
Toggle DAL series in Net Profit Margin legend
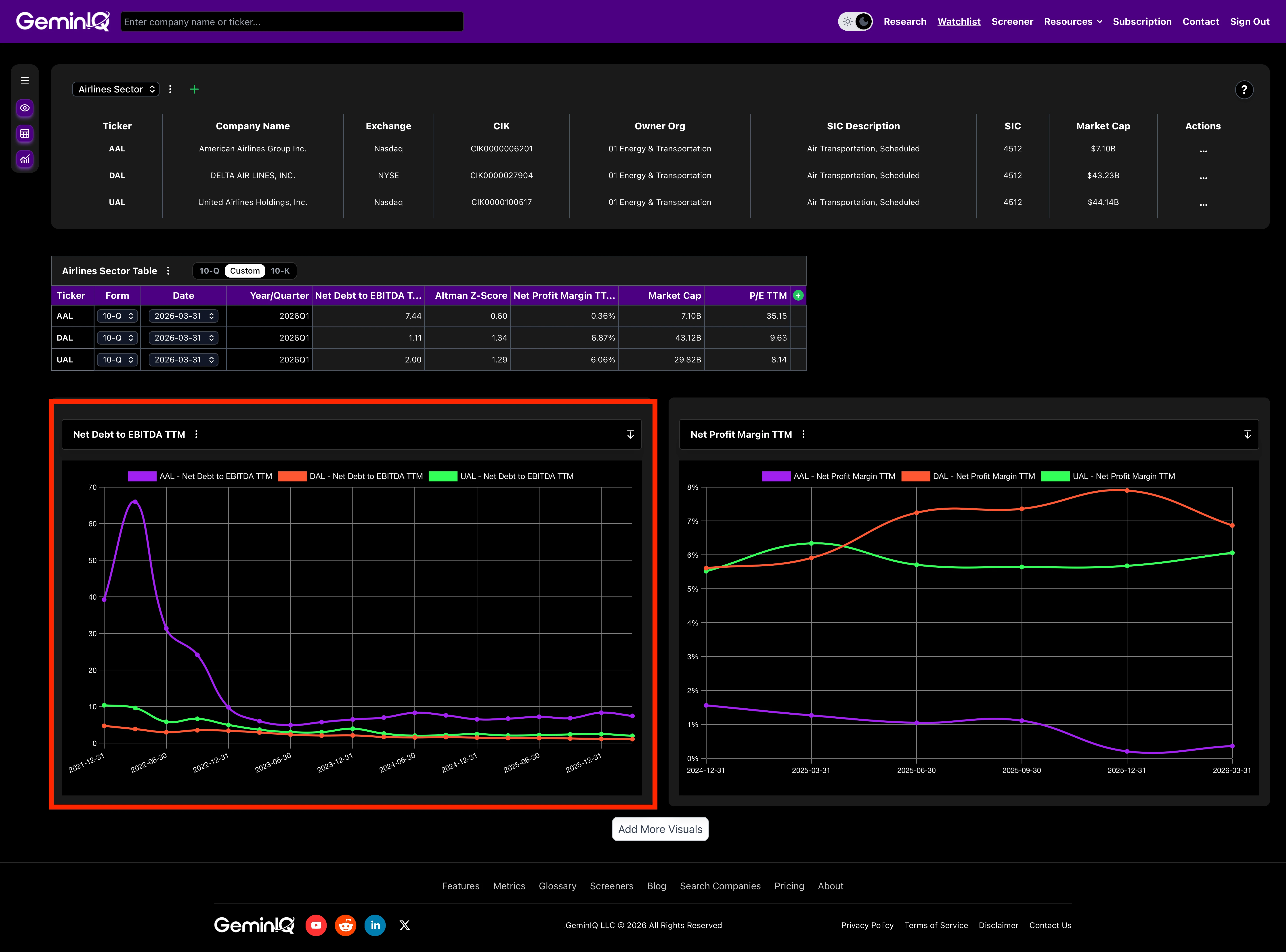(x=968, y=476)
